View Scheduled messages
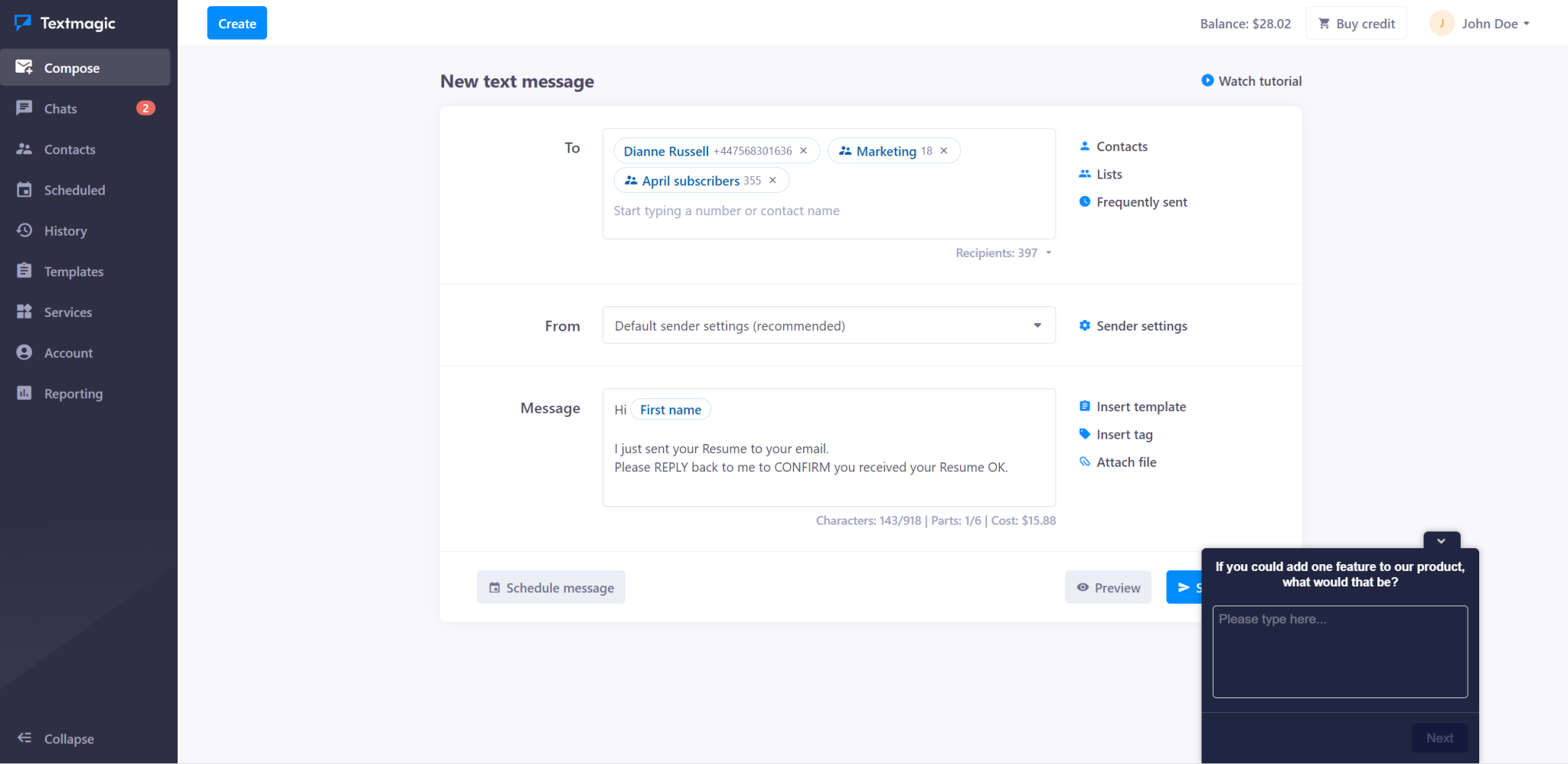 point(73,190)
